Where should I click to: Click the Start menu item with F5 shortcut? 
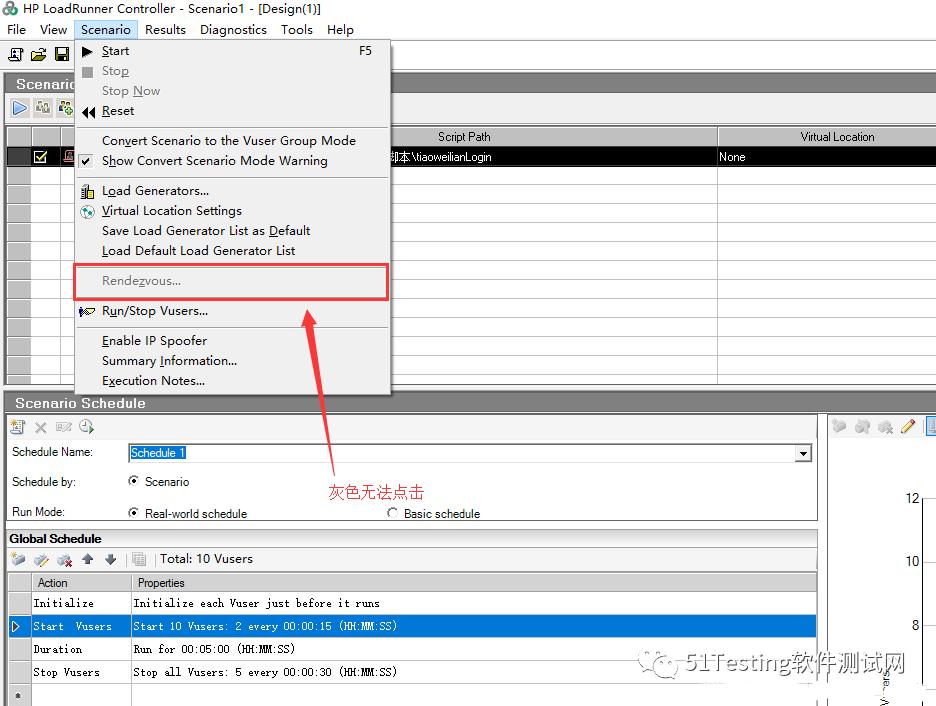[233, 51]
